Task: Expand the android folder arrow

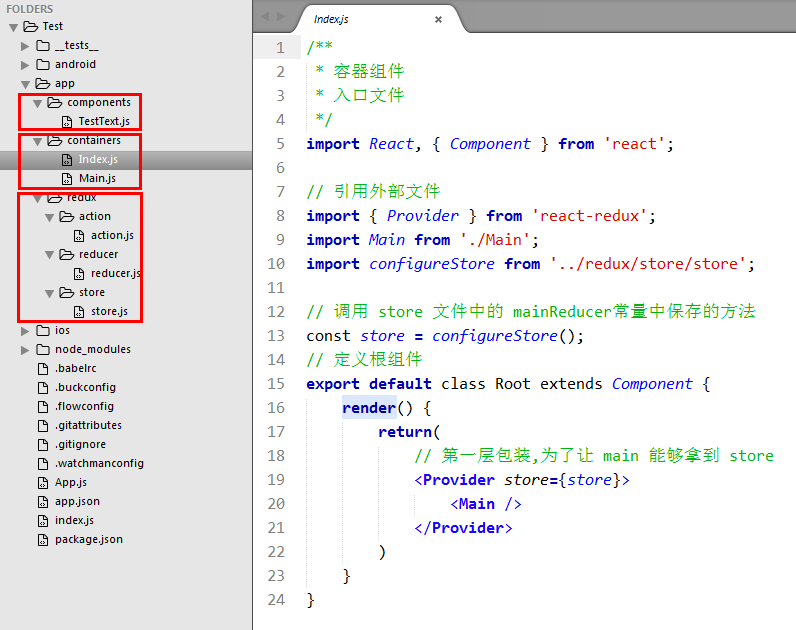Action: pos(25,65)
